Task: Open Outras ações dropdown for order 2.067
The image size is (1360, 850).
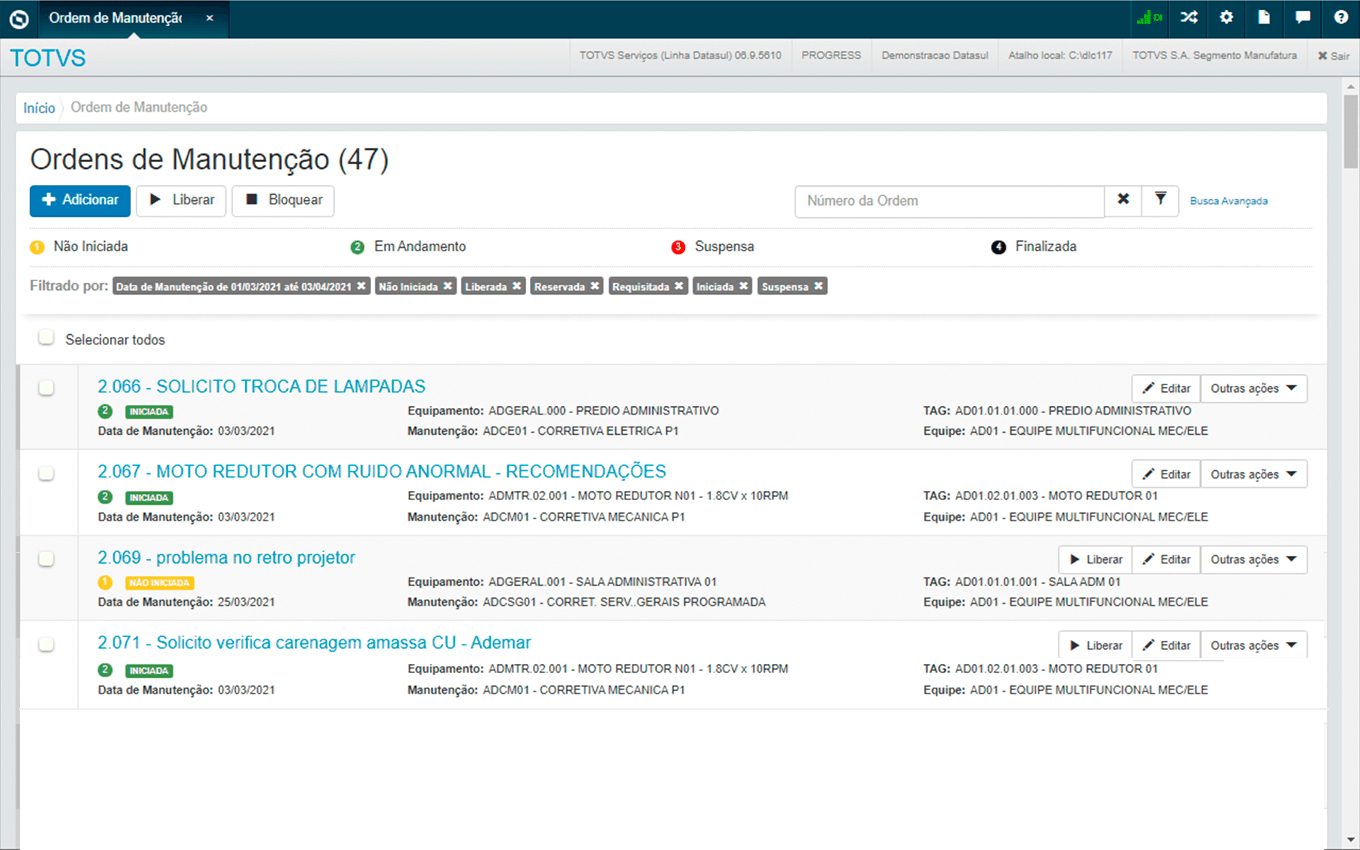Action: (1253, 474)
